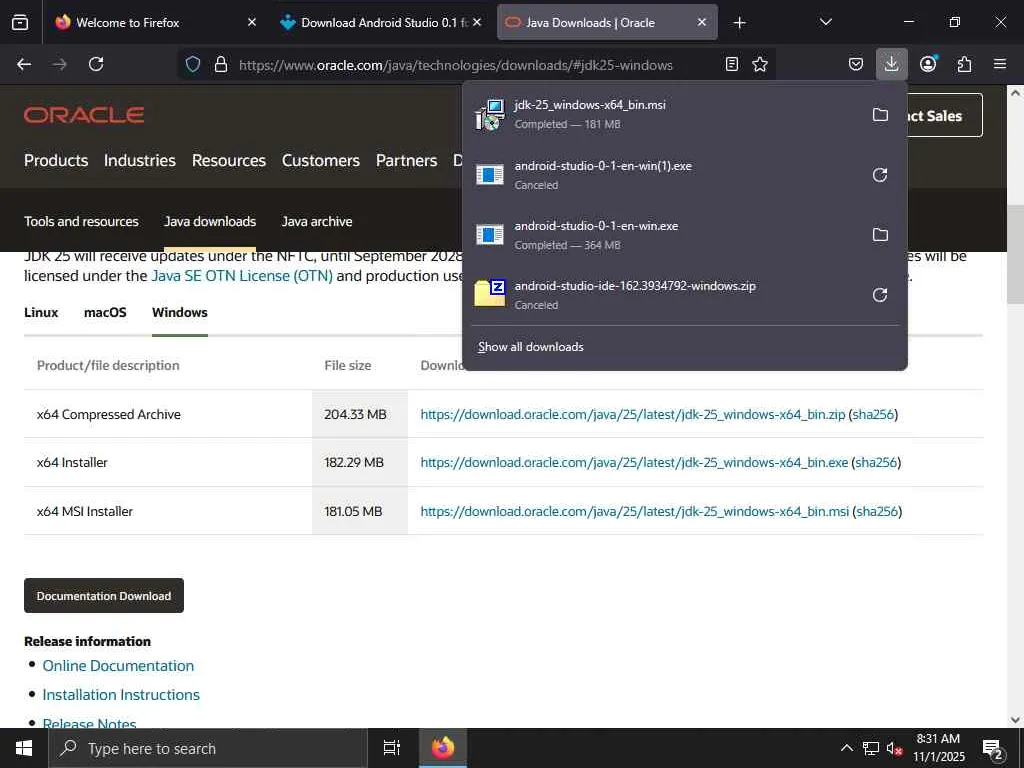Open the Windows Start menu
Screen dimensions: 1024x768
(x=24, y=748)
